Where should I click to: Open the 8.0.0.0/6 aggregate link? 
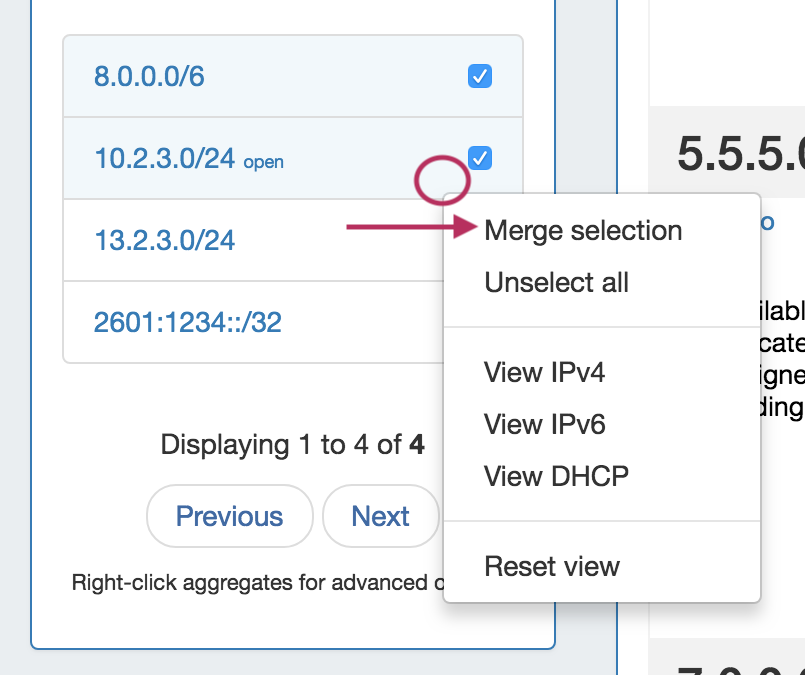[x=149, y=77]
